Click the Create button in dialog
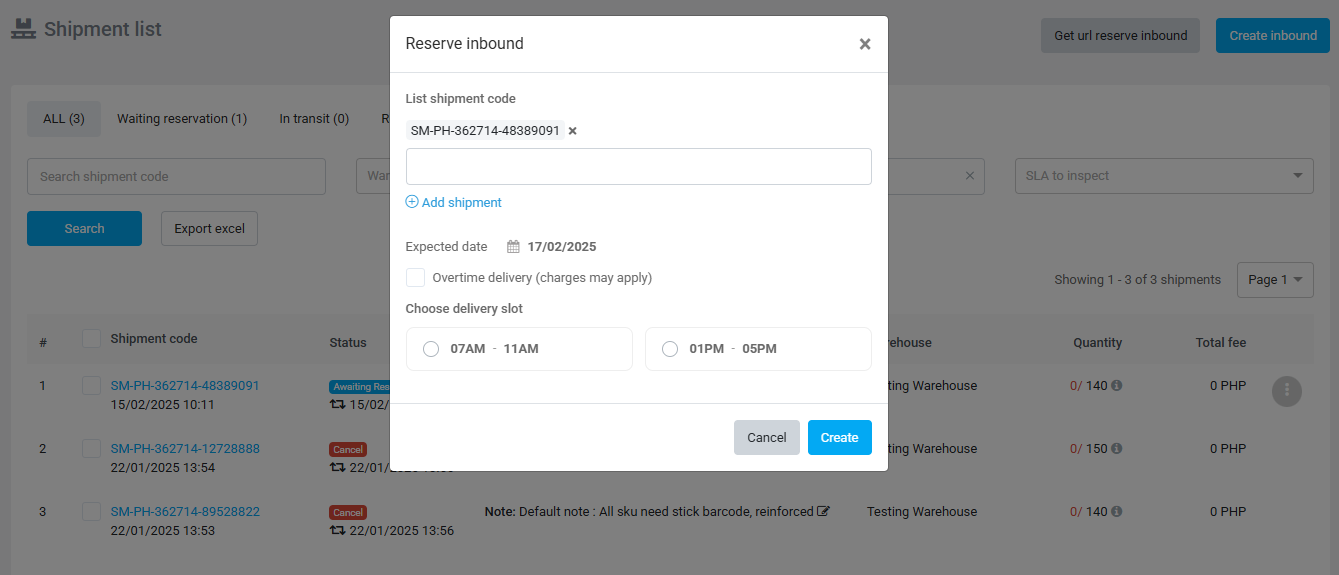The width and height of the screenshot is (1339, 575). (x=839, y=438)
